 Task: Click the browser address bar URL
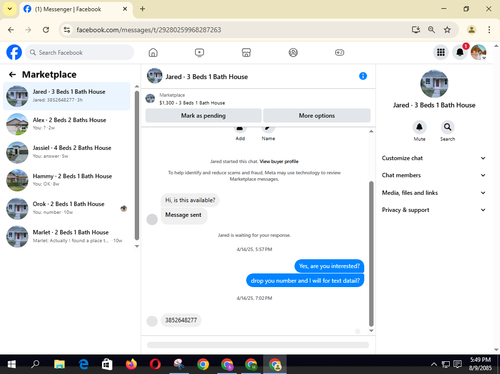click(x=149, y=30)
